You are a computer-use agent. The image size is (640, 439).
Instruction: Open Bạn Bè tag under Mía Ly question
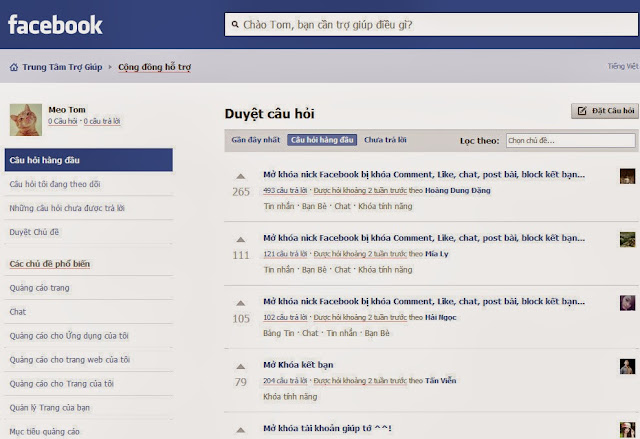314,270
